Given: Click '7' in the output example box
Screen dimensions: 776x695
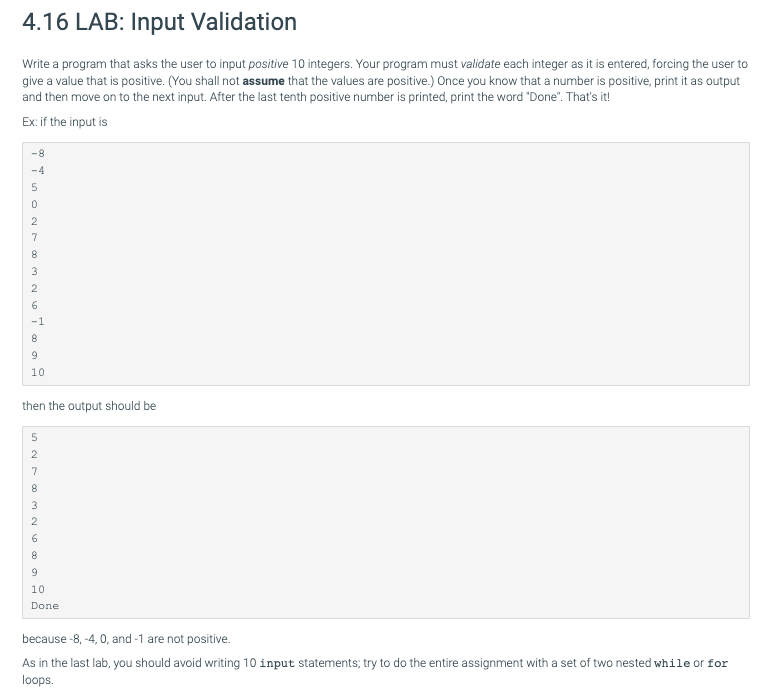Looking at the screenshot, I should pos(34,471).
